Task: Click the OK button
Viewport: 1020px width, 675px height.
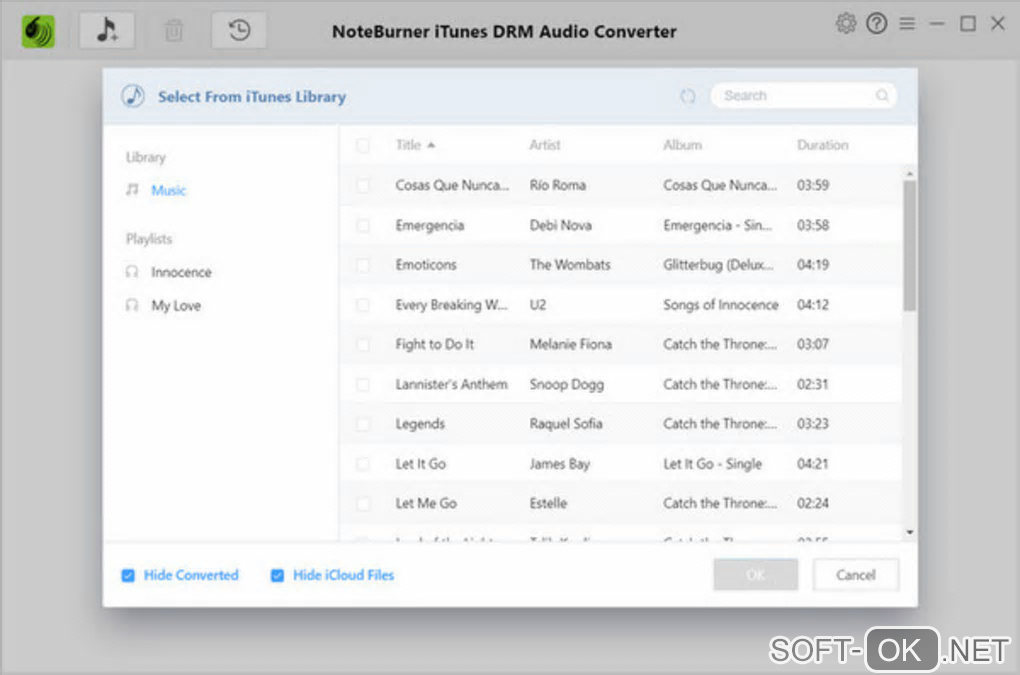Action: pos(755,575)
